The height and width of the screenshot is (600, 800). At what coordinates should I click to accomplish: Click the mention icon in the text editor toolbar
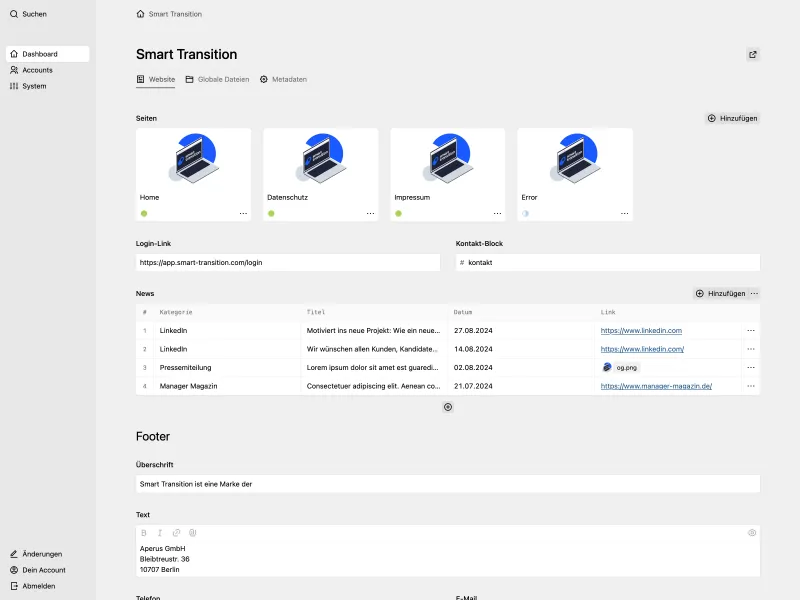190,533
